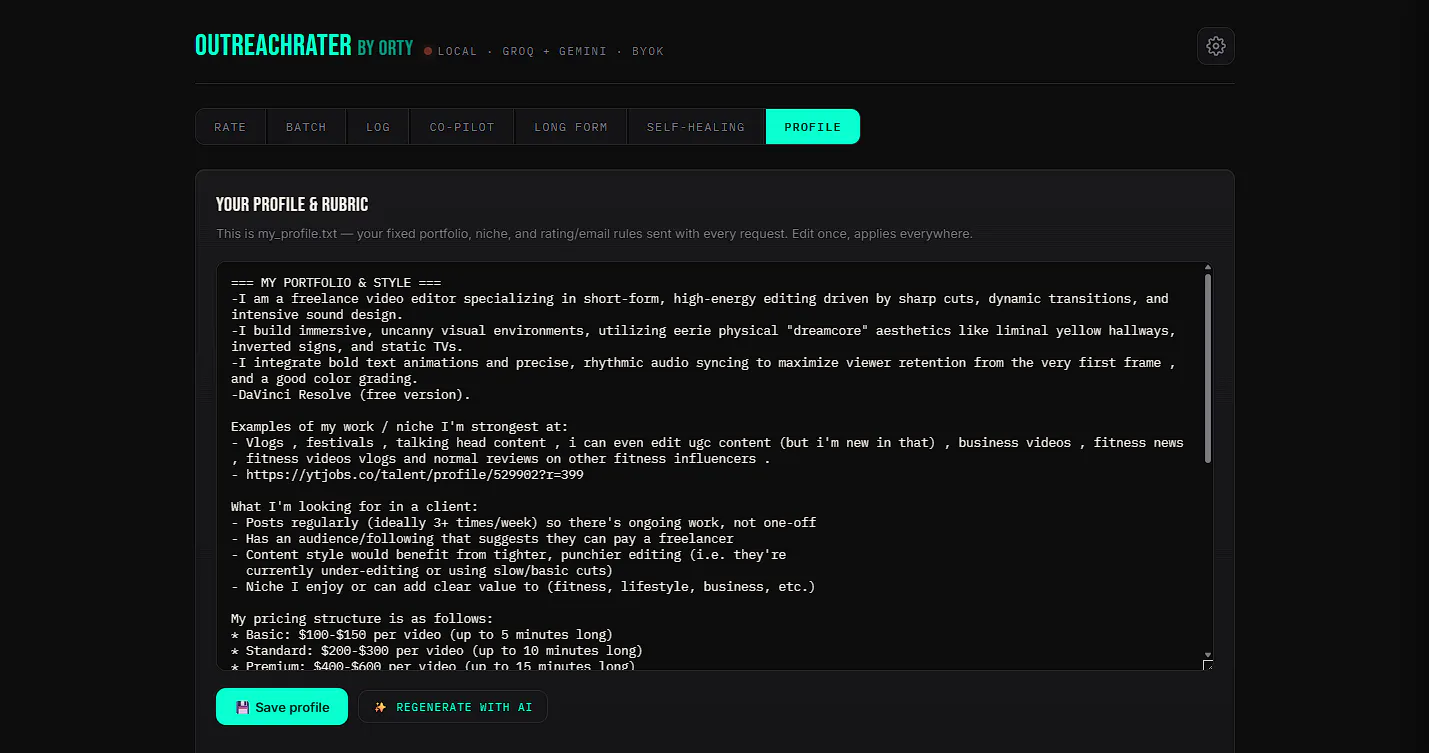
Task: Click the OUTREACHRATER logo title
Action: (273, 45)
